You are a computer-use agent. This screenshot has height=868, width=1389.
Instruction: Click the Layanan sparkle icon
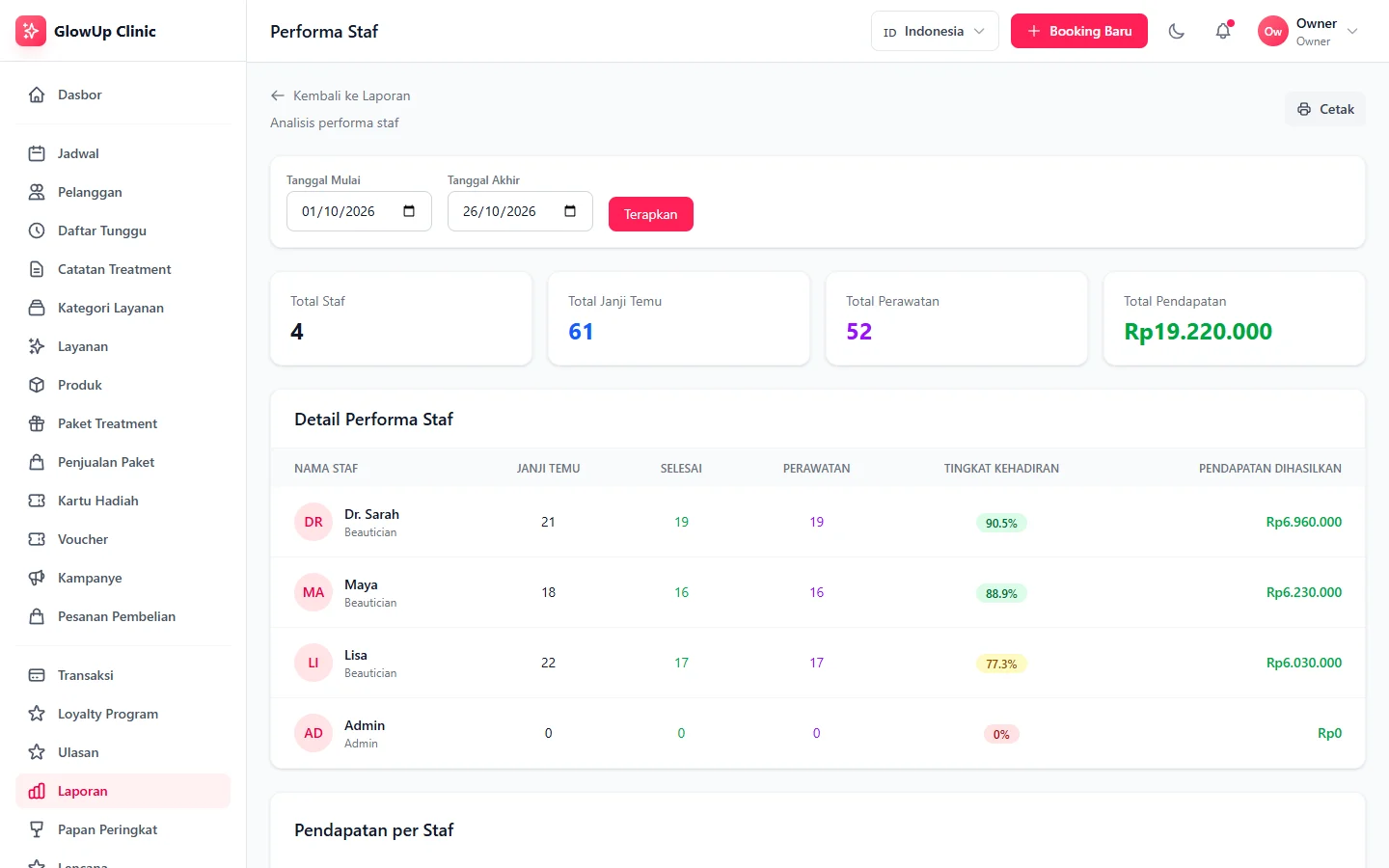(37, 346)
